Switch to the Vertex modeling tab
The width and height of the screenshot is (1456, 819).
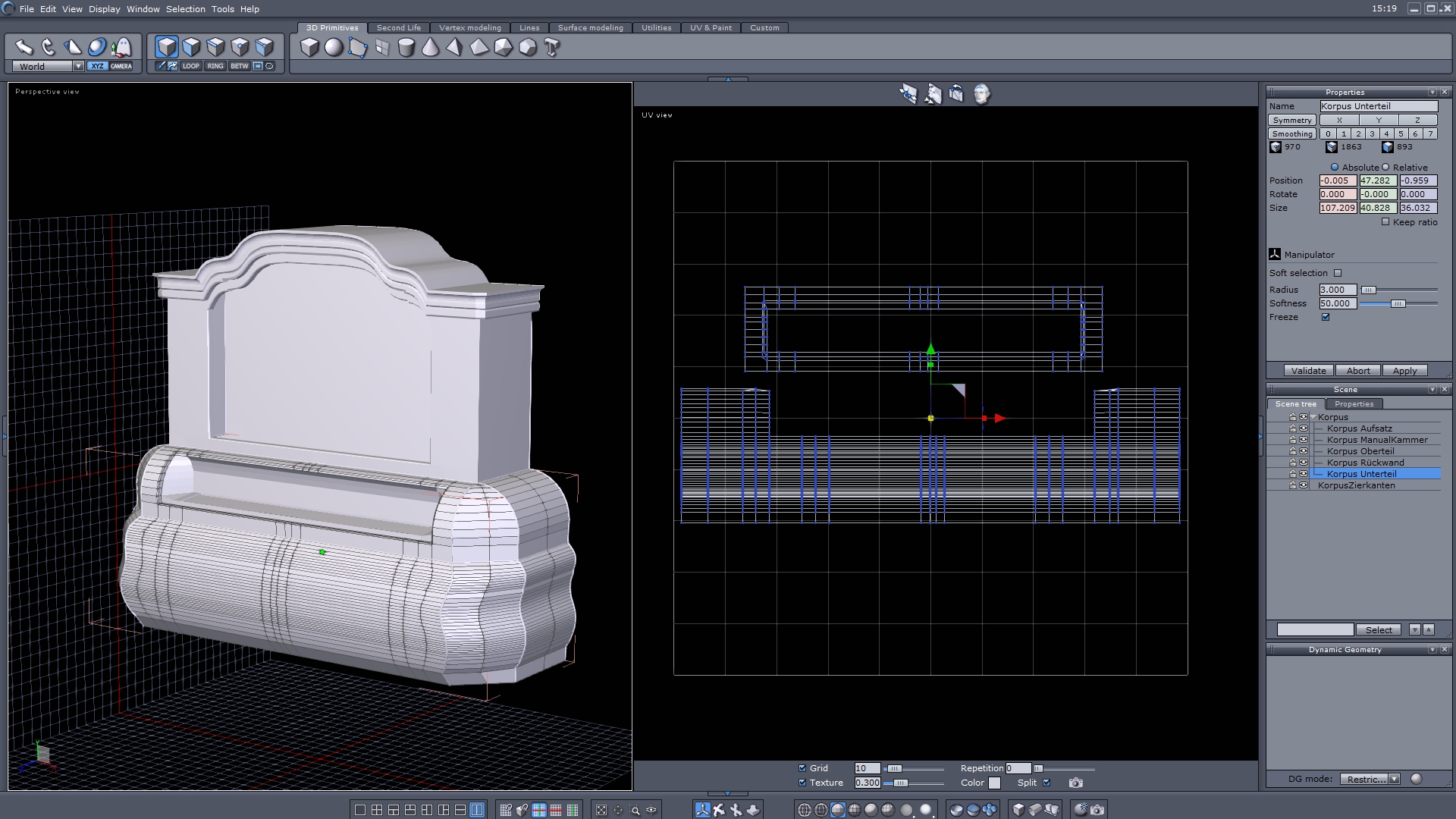pos(469,28)
